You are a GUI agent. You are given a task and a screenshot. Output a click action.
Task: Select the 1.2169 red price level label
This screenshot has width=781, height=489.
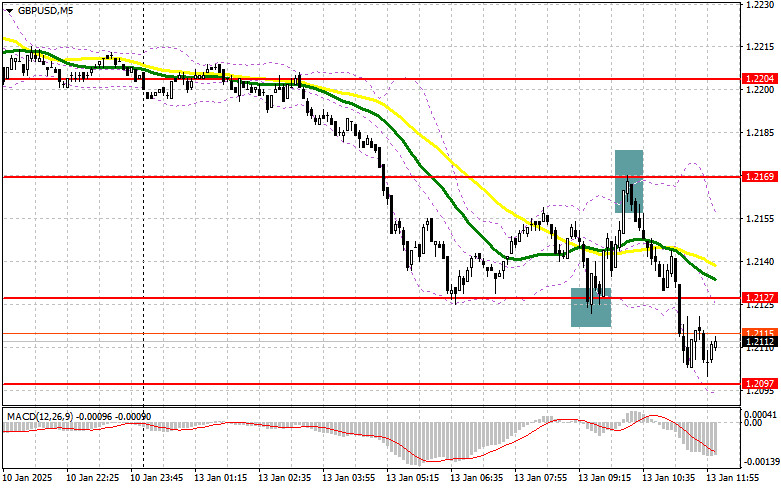(x=760, y=176)
